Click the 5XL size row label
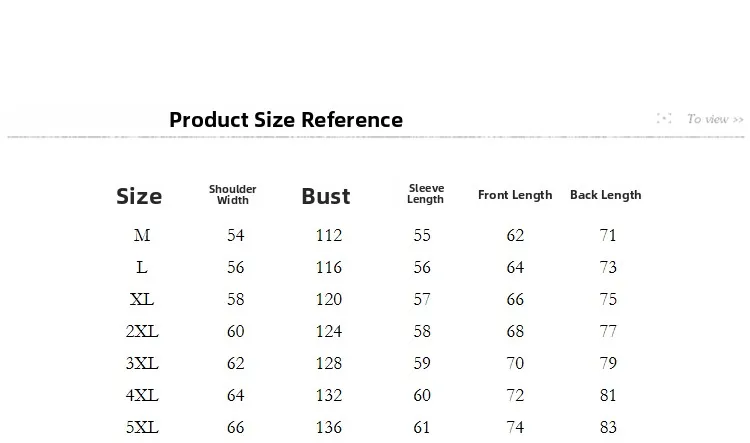 point(142,427)
